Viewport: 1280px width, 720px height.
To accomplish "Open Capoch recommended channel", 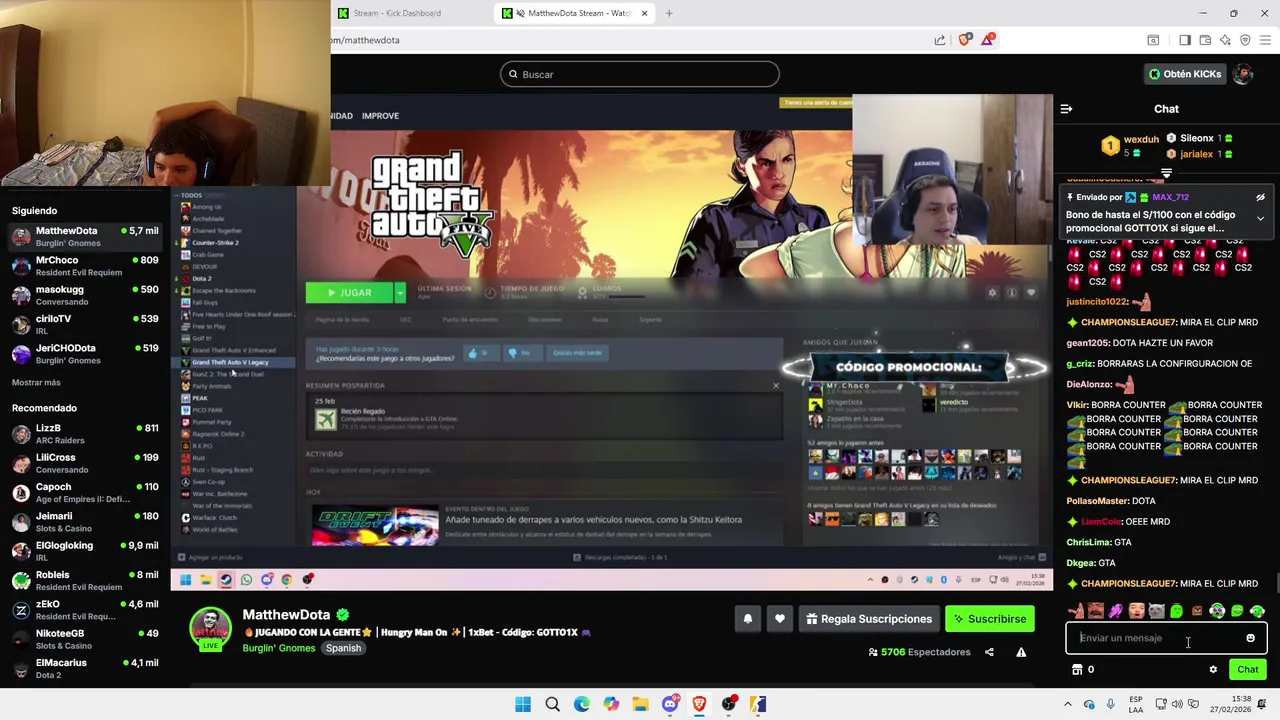I will 84,493.
